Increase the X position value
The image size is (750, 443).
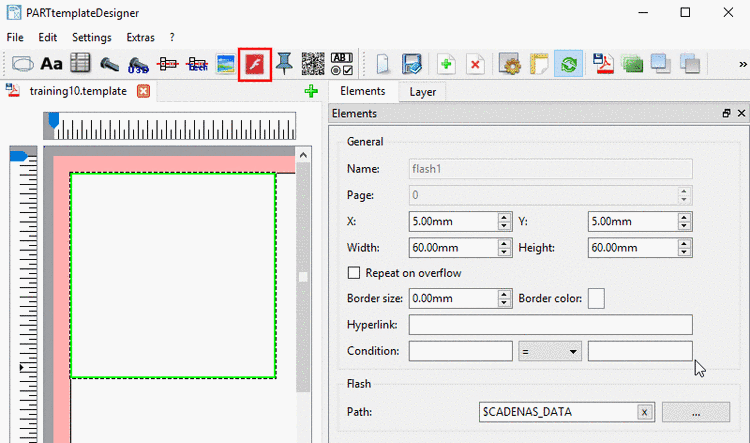(504, 217)
